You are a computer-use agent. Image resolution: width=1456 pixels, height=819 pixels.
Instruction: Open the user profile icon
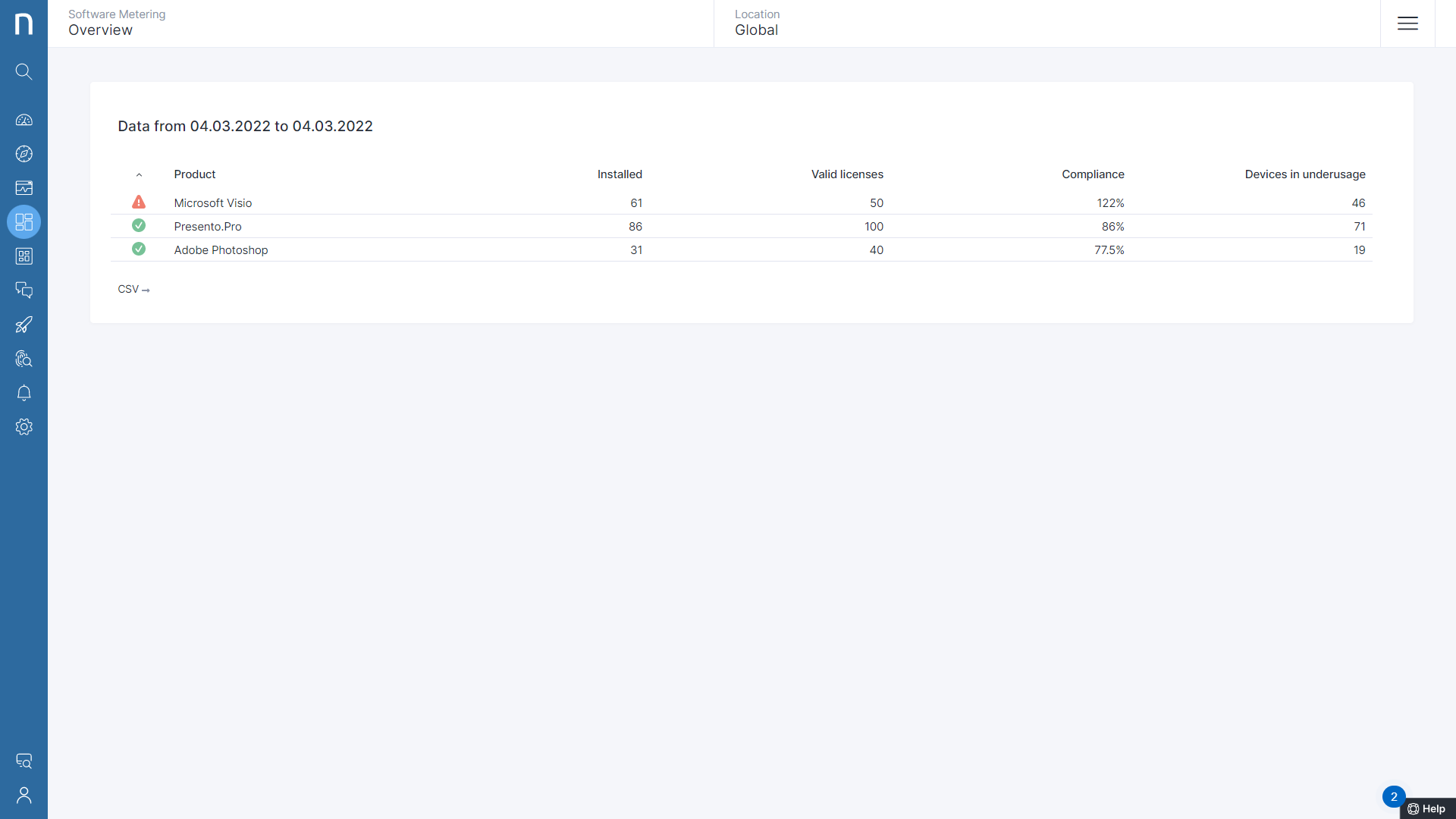24,795
